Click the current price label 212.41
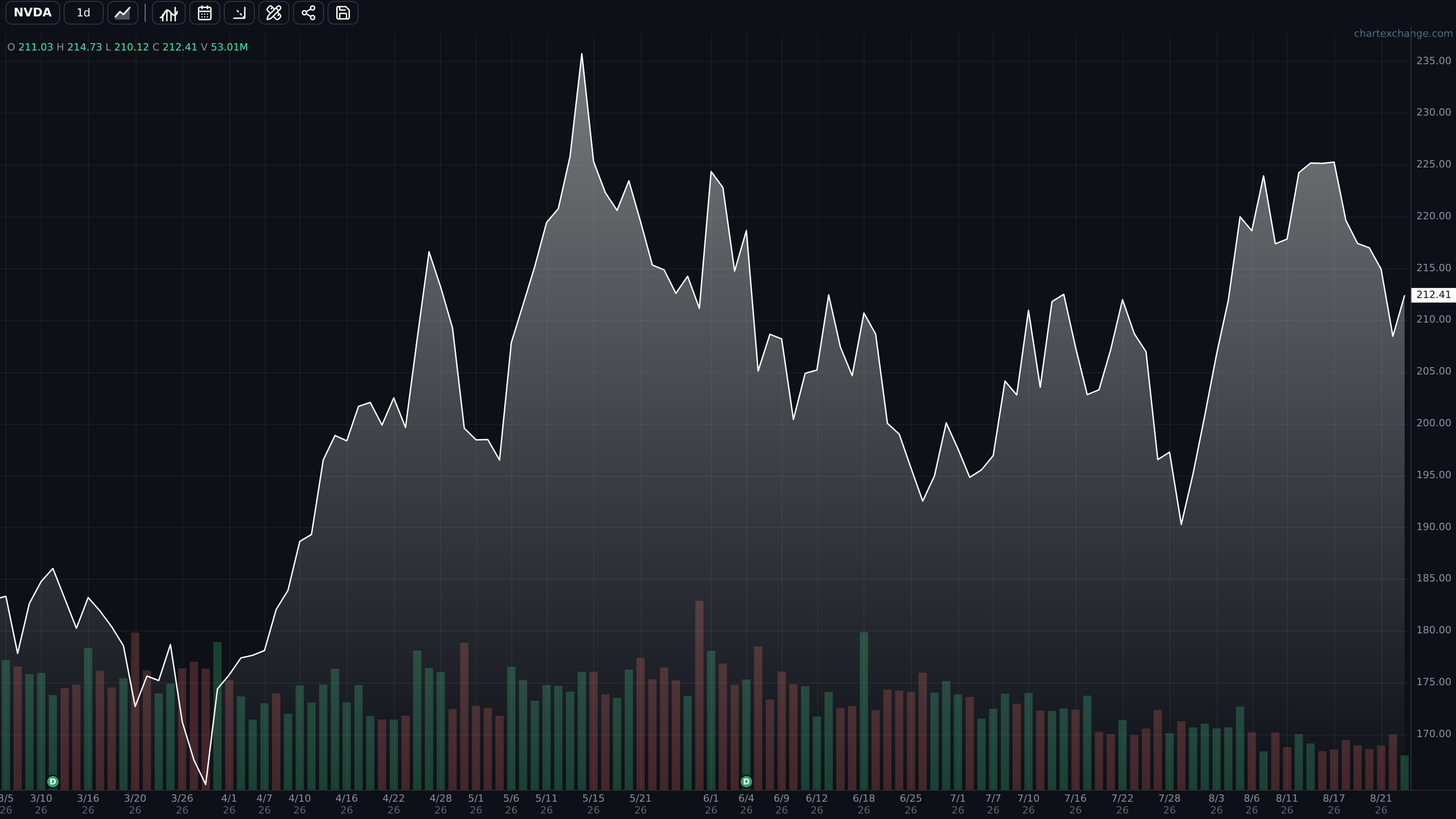The width and height of the screenshot is (1456, 819). click(x=1433, y=294)
